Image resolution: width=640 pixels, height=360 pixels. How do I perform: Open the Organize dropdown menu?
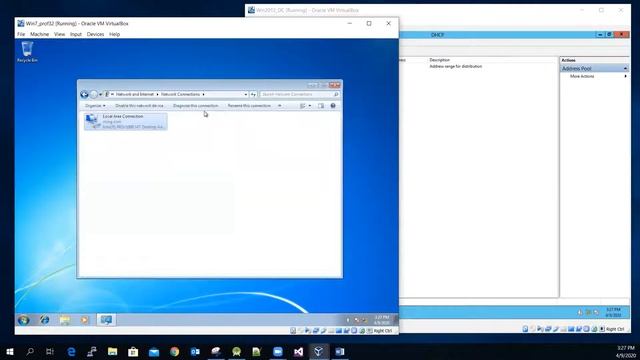[x=95, y=106]
